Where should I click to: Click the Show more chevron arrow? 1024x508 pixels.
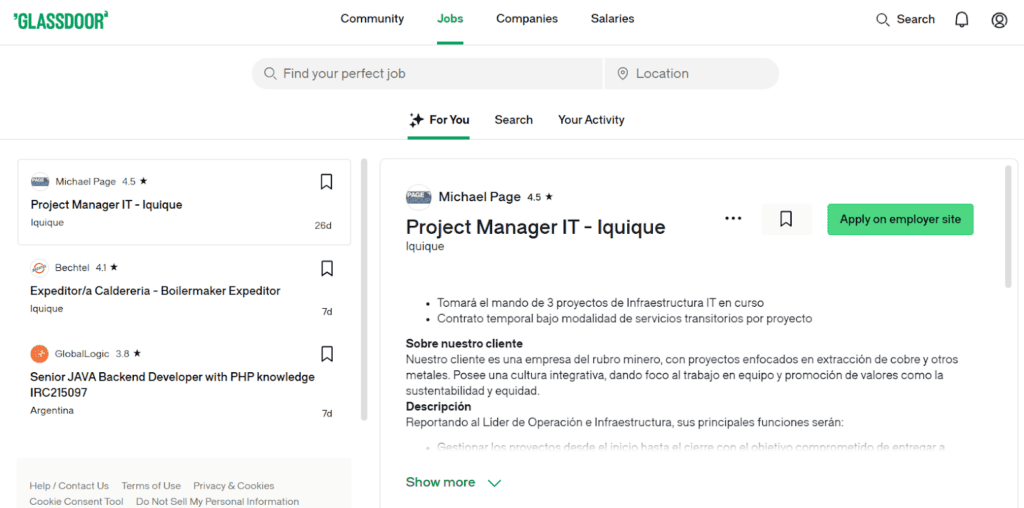(x=494, y=483)
